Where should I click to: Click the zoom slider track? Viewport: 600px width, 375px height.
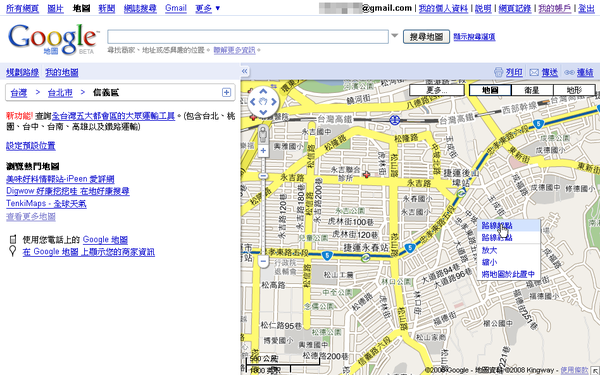click(x=263, y=214)
